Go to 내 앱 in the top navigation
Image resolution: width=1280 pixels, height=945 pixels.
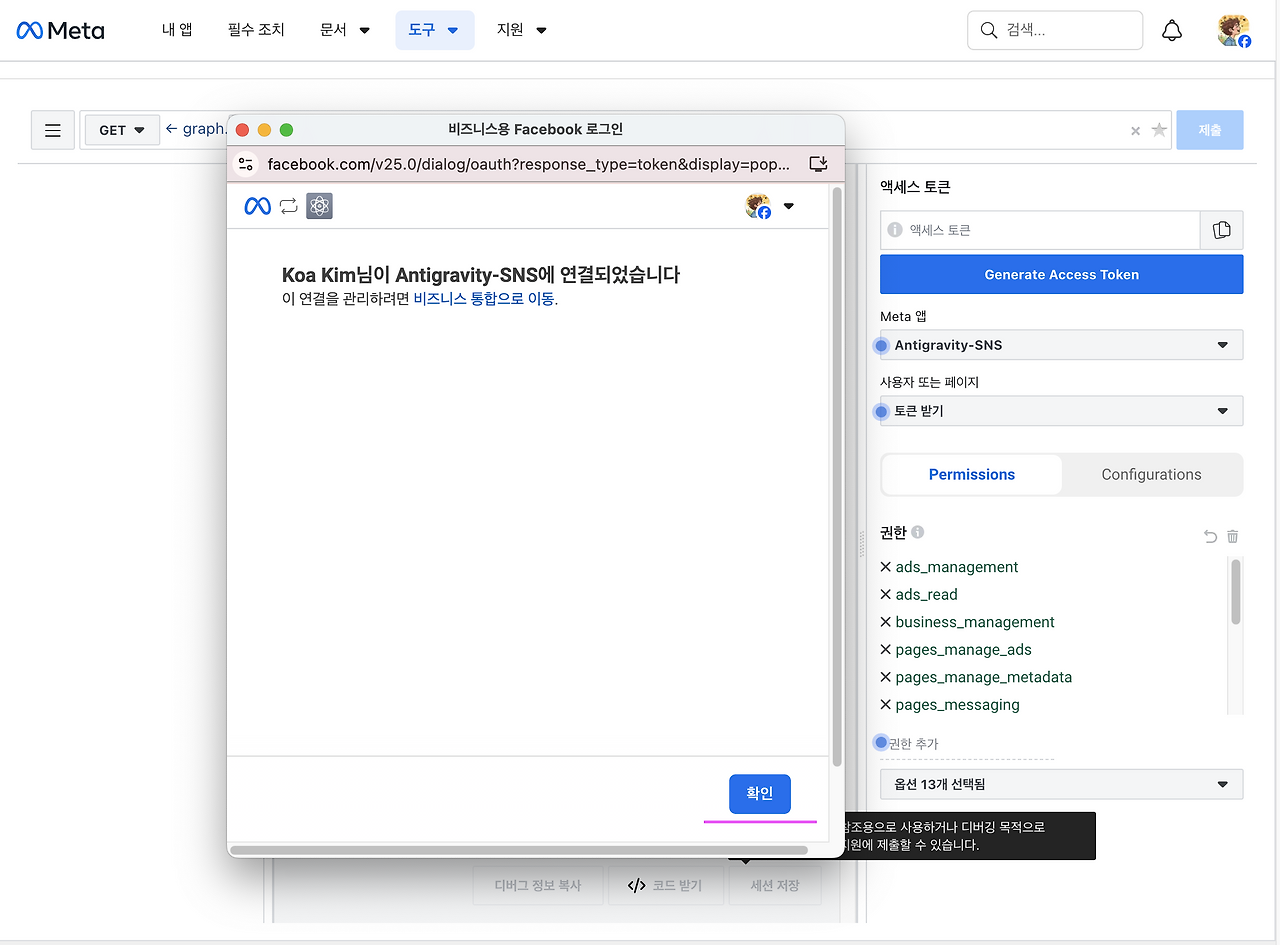pos(177,30)
